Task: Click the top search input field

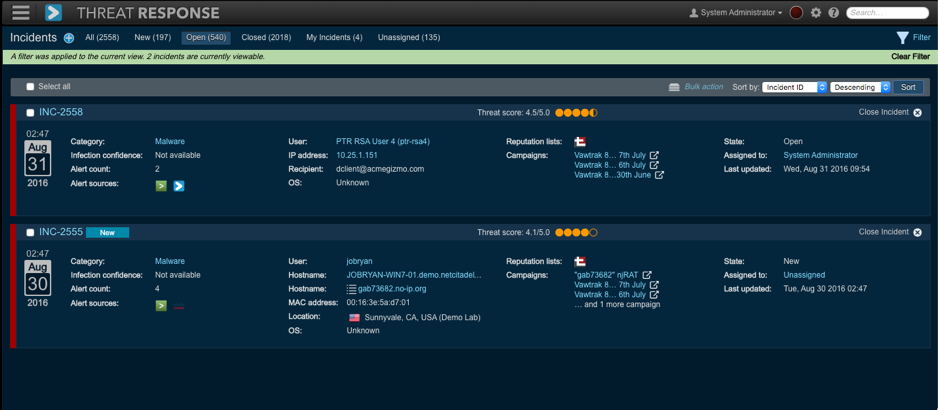Action: pyautogui.click(x=888, y=13)
